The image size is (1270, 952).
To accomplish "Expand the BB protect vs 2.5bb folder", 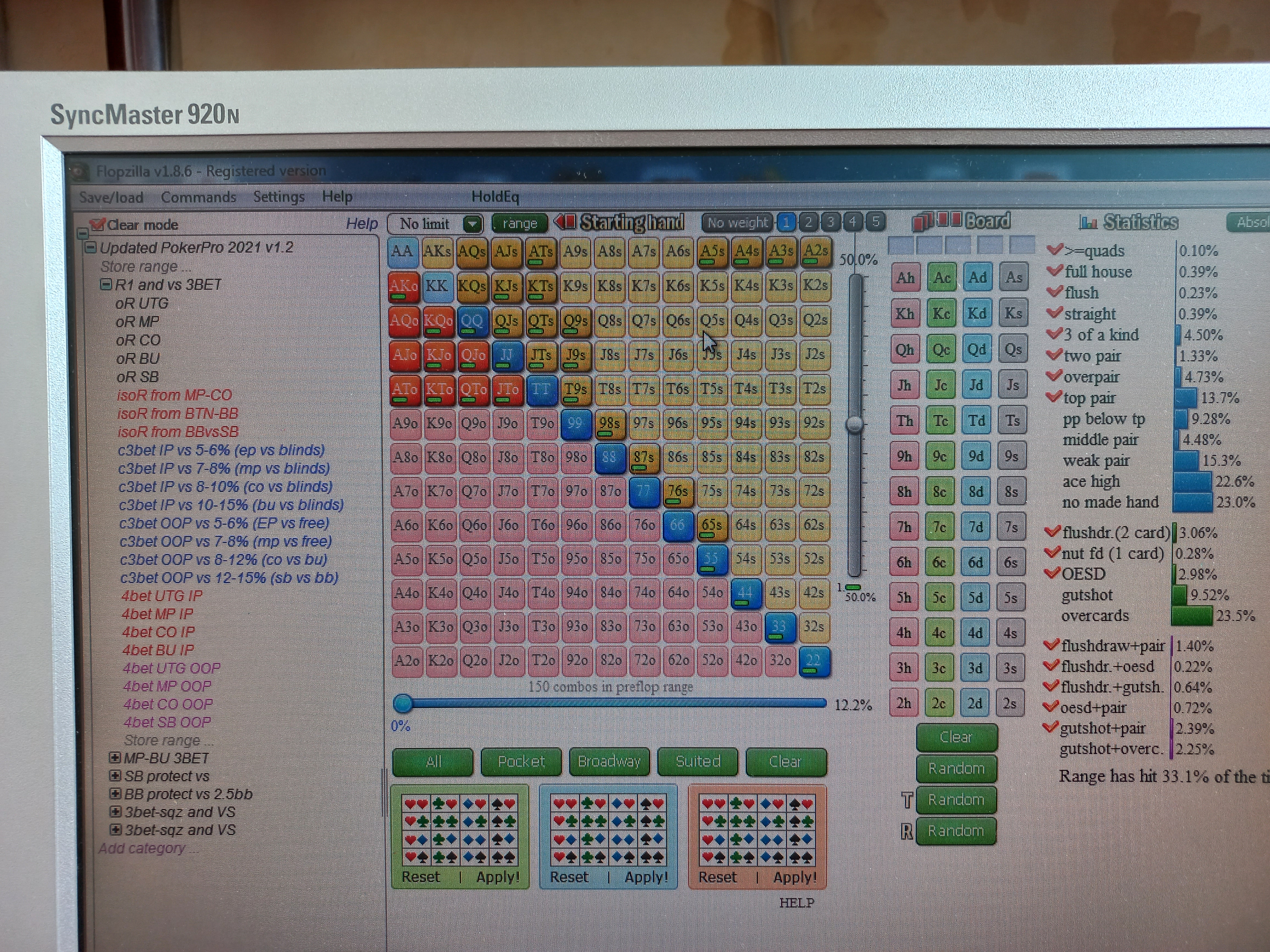I will click(115, 794).
